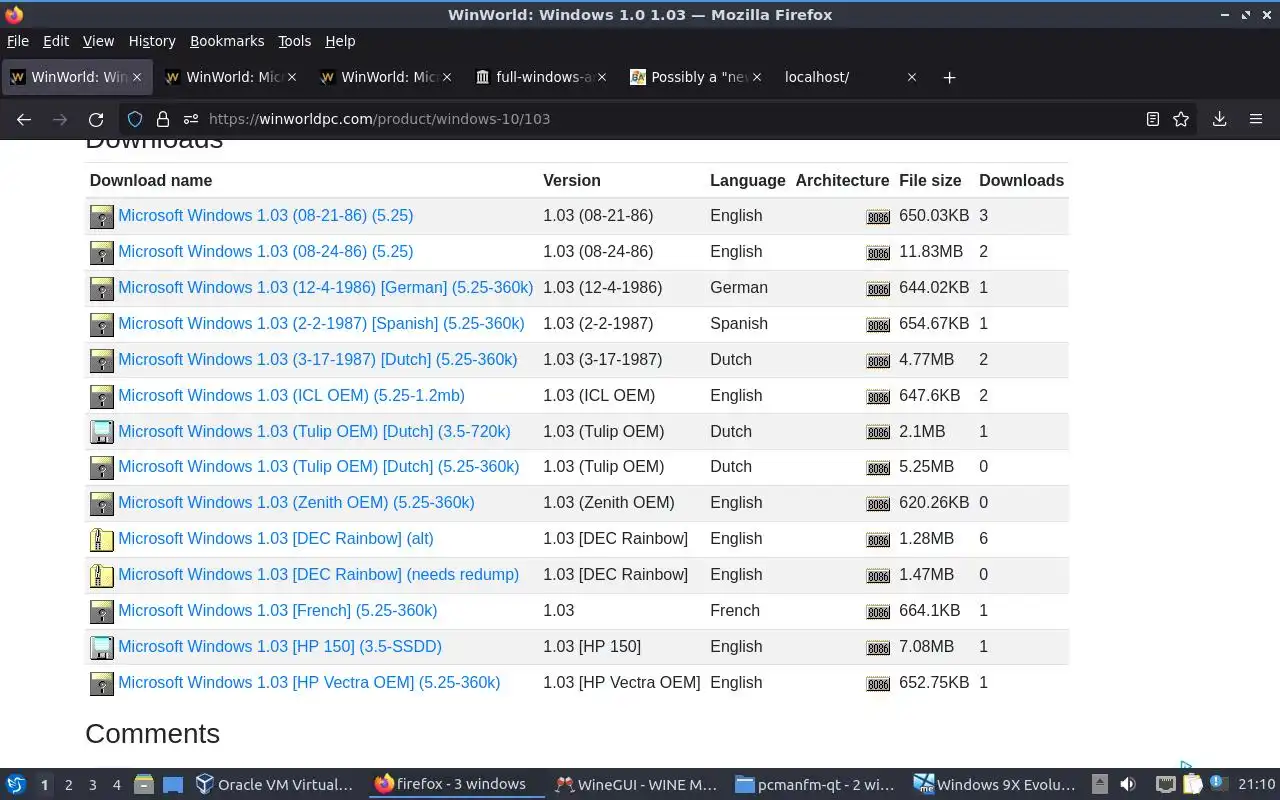The width and height of the screenshot is (1280, 800).
Task: Switch to workspace 4 in taskbar
Action: coord(116,785)
